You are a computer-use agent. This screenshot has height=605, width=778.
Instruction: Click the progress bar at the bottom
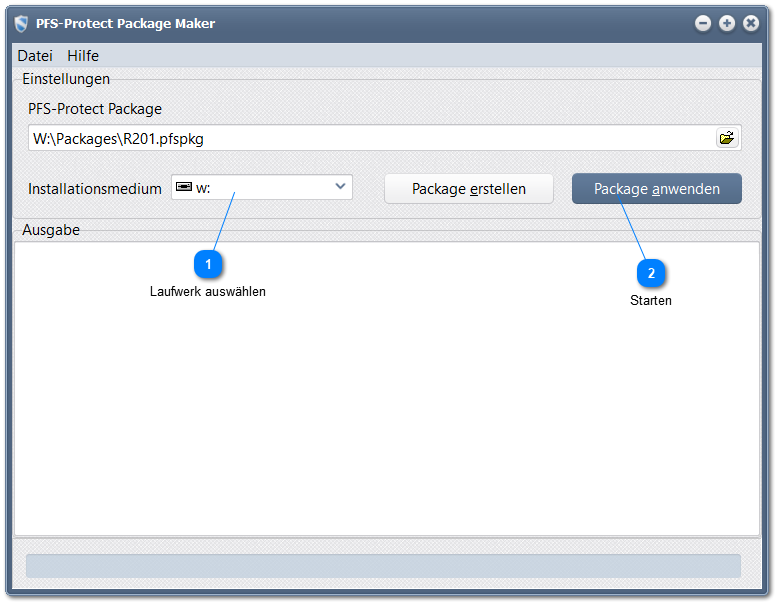[383, 566]
